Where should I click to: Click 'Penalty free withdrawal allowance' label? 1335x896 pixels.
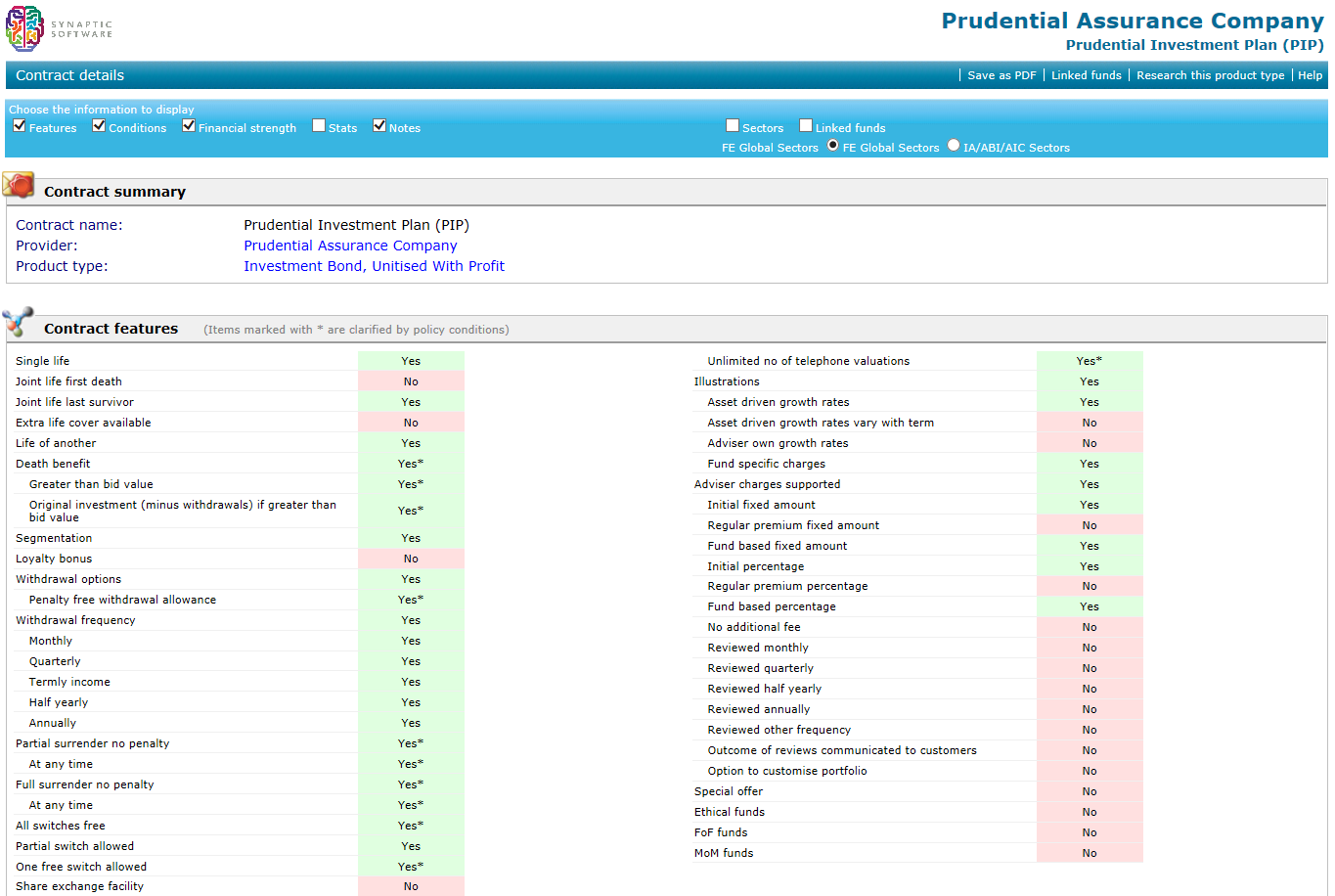[x=122, y=600]
